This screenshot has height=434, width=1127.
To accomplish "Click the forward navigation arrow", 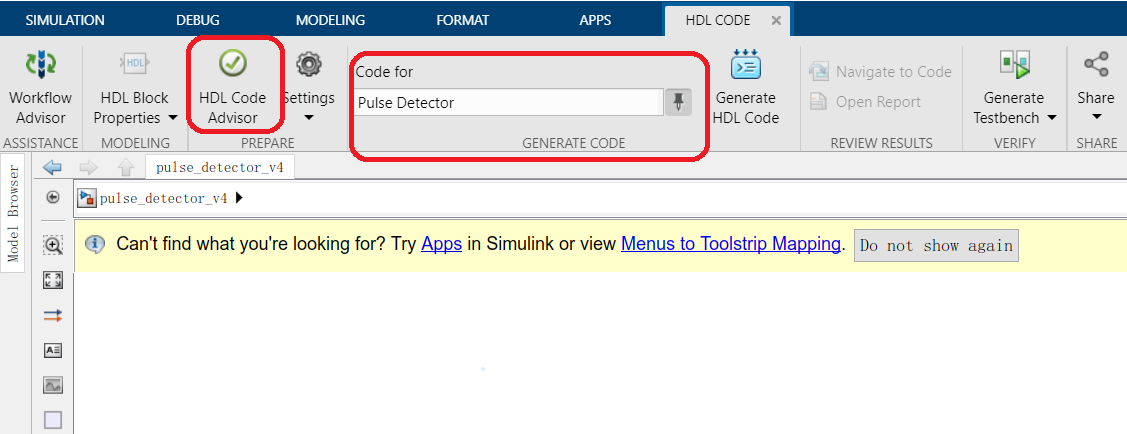I will pyautogui.click(x=88, y=167).
